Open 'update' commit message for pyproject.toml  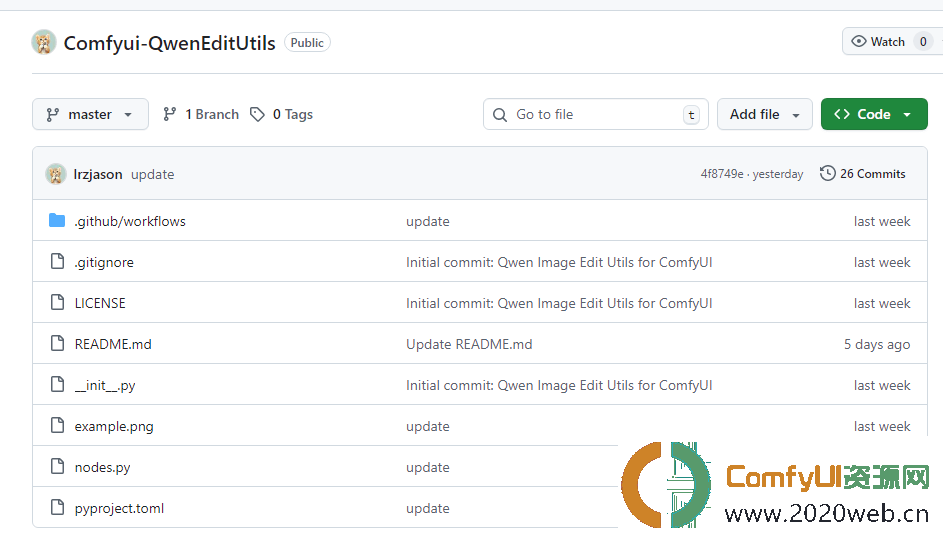click(x=428, y=508)
